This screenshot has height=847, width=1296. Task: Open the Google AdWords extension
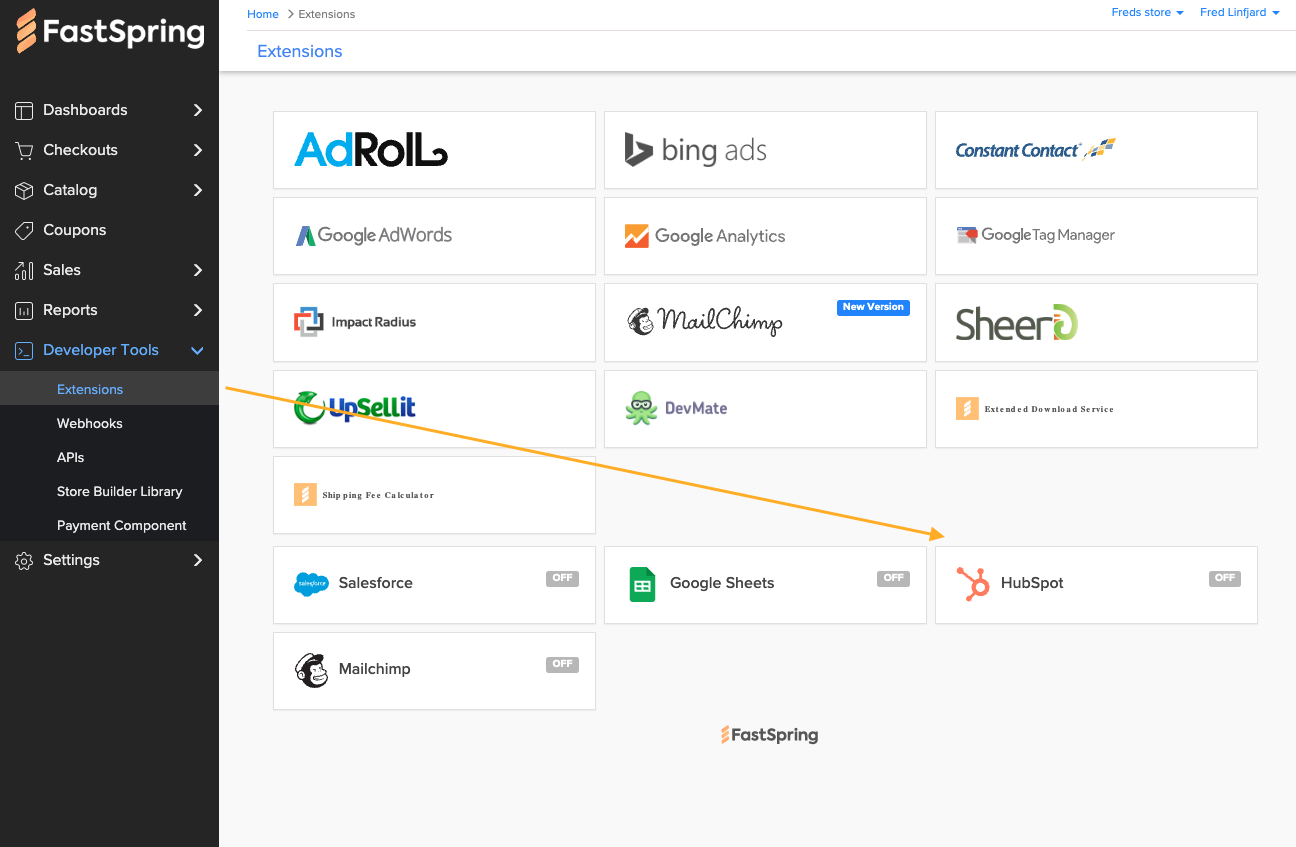tap(434, 236)
